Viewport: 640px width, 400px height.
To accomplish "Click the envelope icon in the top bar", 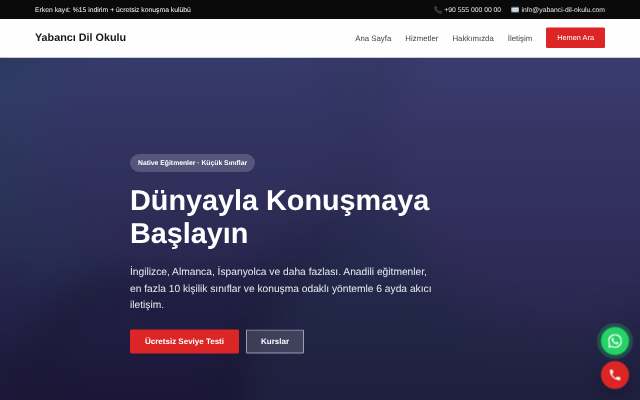I will (x=515, y=10).
